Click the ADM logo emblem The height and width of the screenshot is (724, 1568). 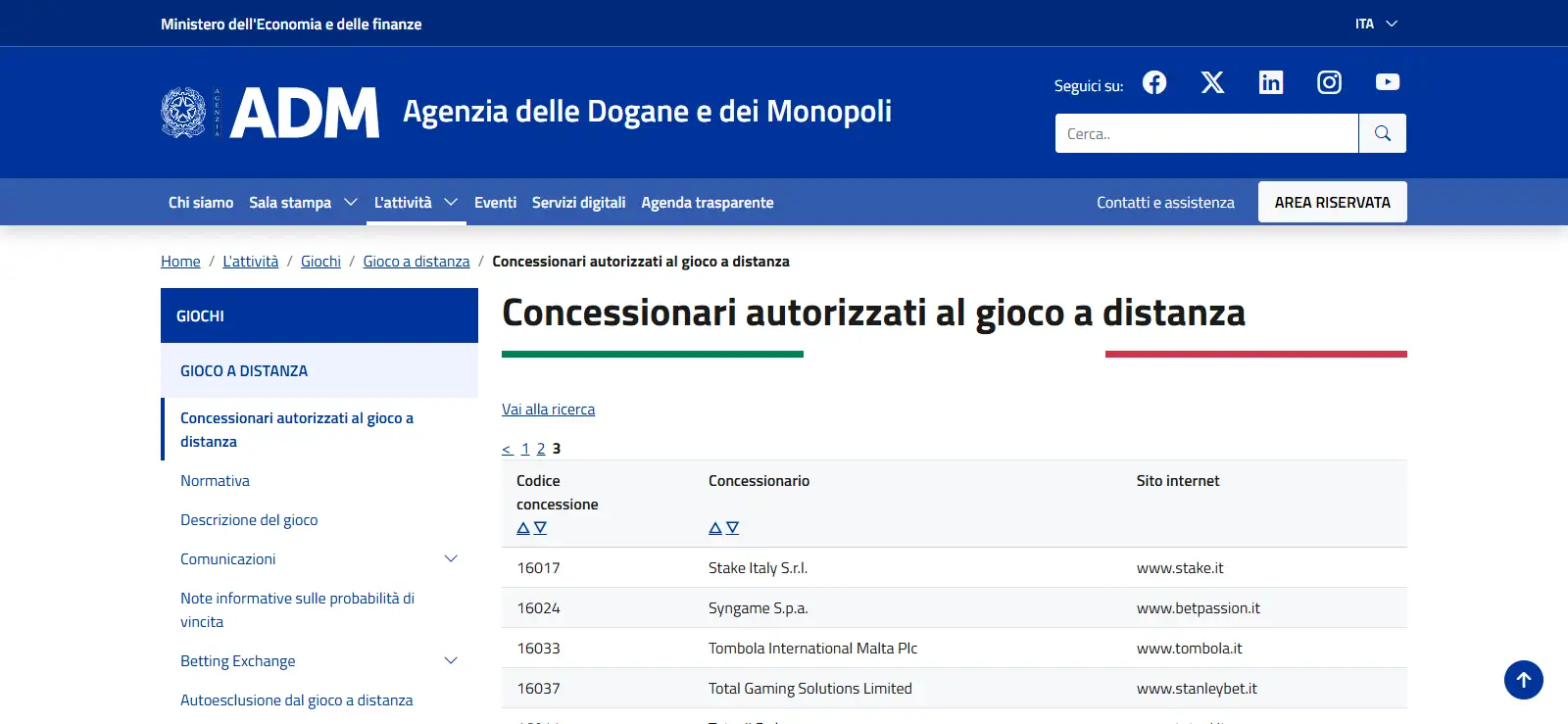click(183, 112)
